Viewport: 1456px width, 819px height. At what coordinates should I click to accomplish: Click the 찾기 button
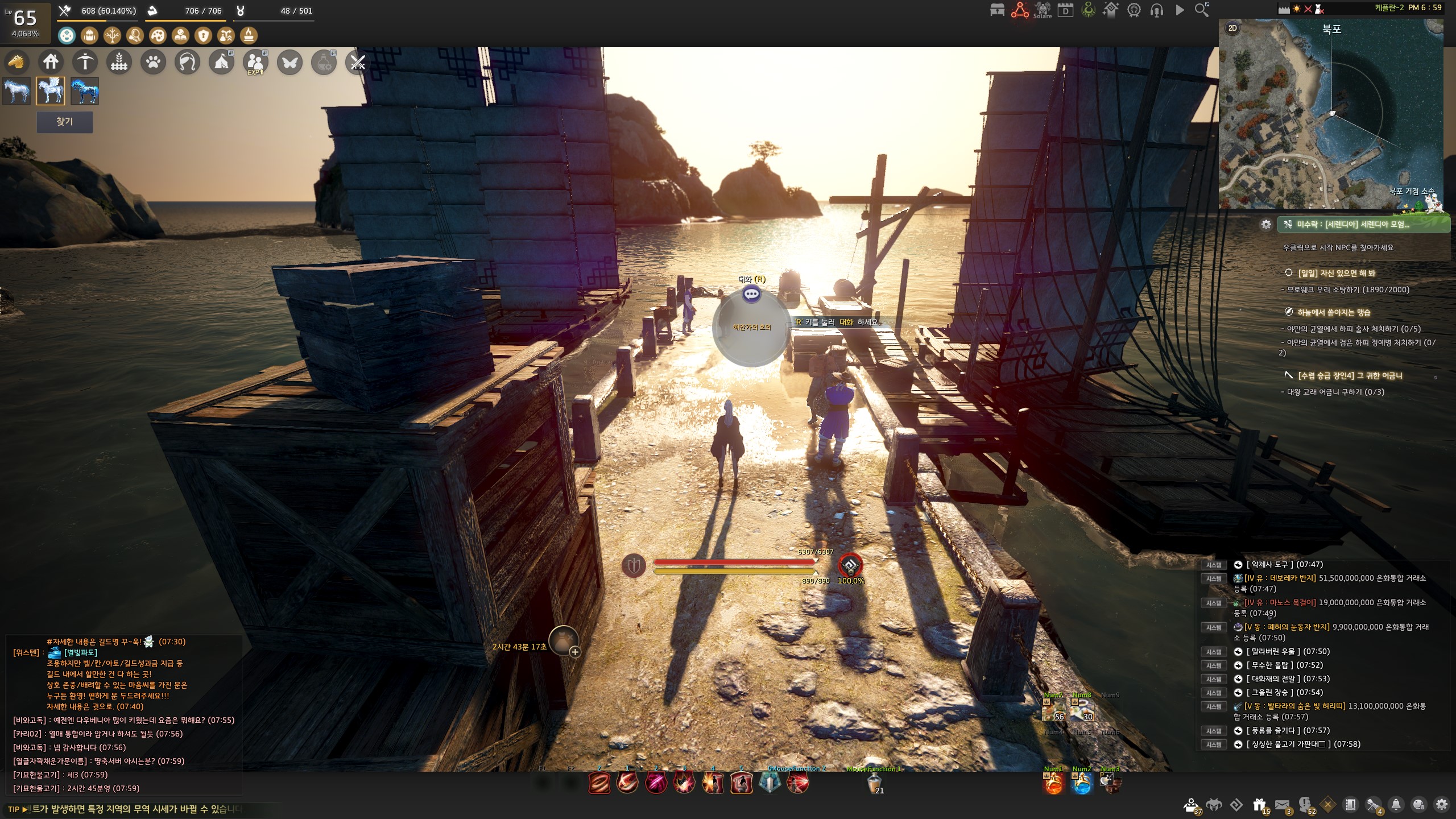[x=65, y=122]
